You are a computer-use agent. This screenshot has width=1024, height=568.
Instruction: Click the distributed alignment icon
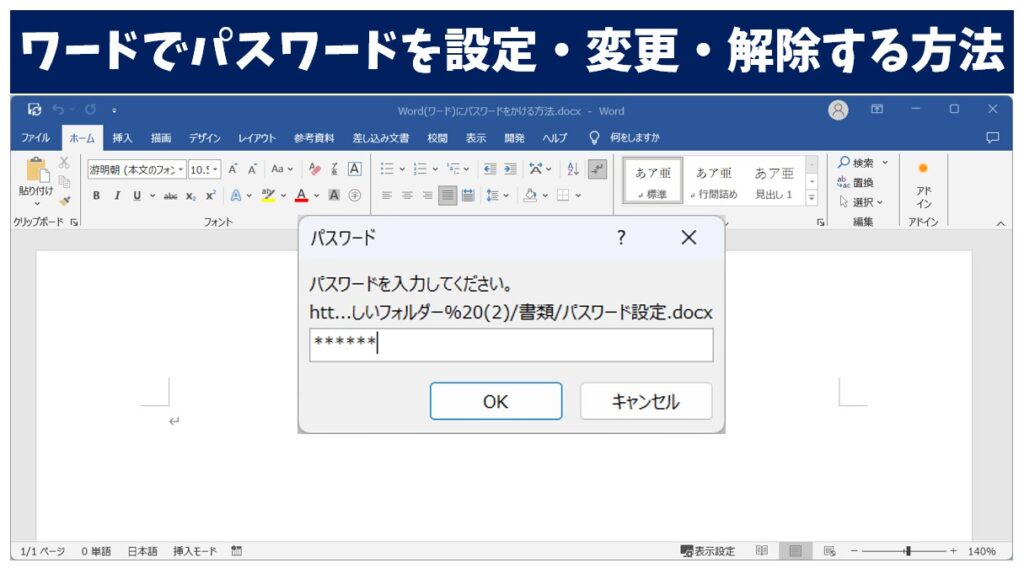(468, 195)
